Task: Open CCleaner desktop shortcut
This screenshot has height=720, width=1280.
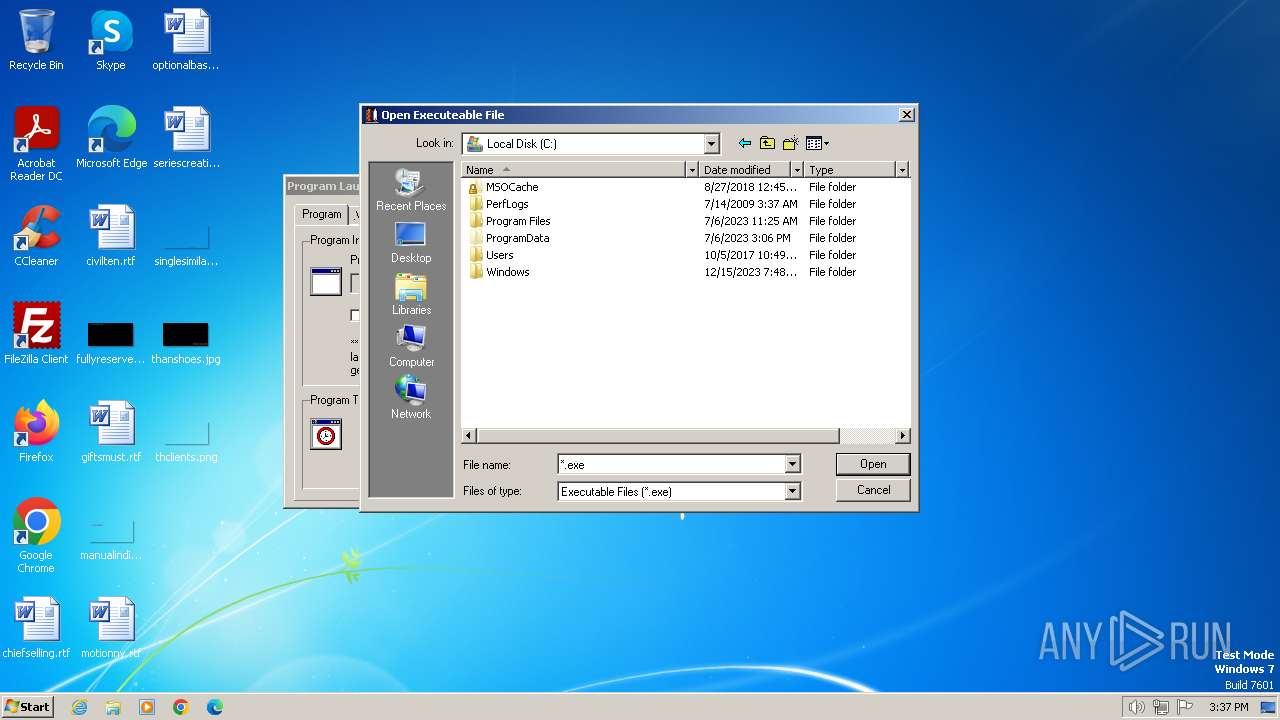Action: click(36, 237)
